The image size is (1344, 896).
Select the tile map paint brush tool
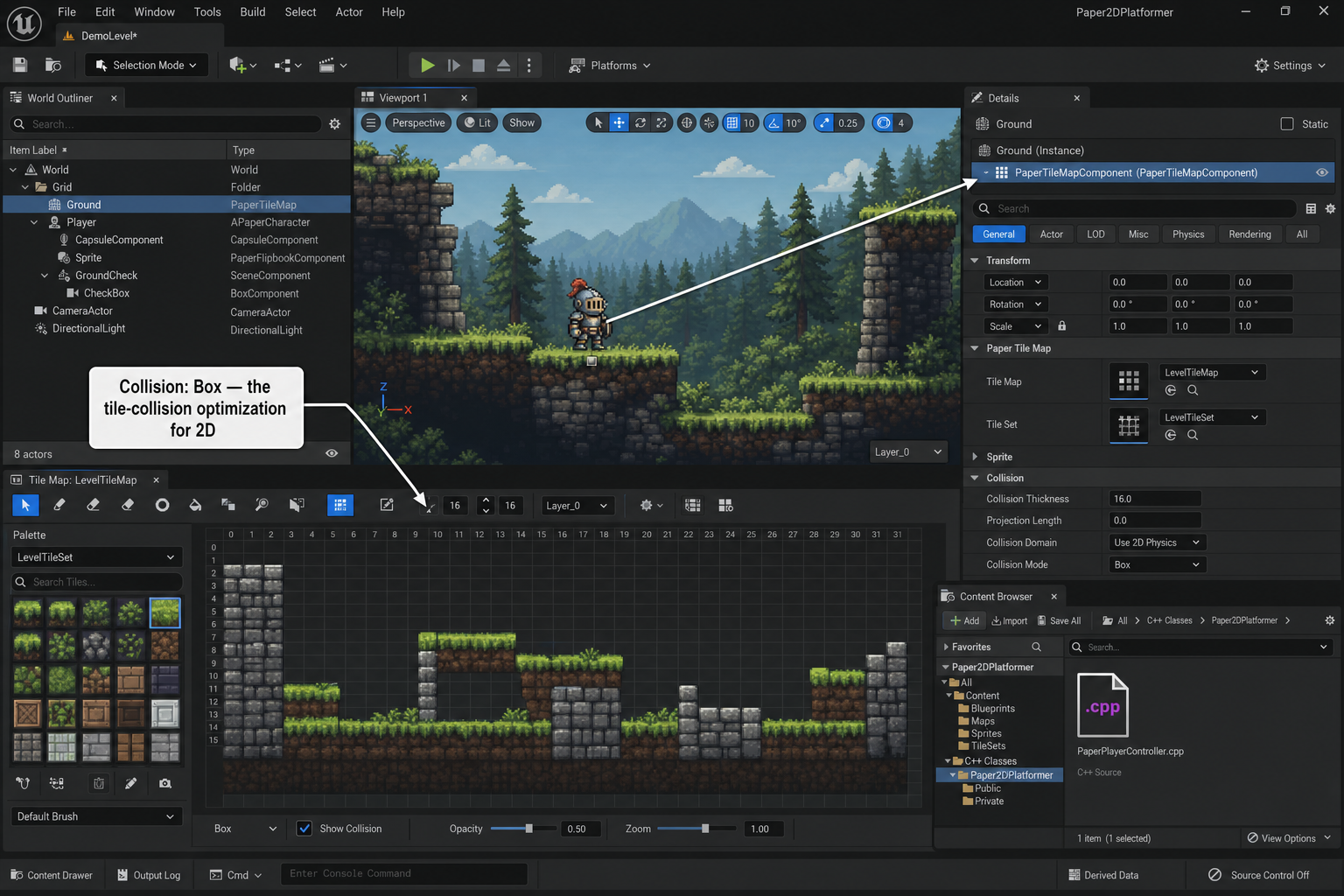(x=59, y=505)
